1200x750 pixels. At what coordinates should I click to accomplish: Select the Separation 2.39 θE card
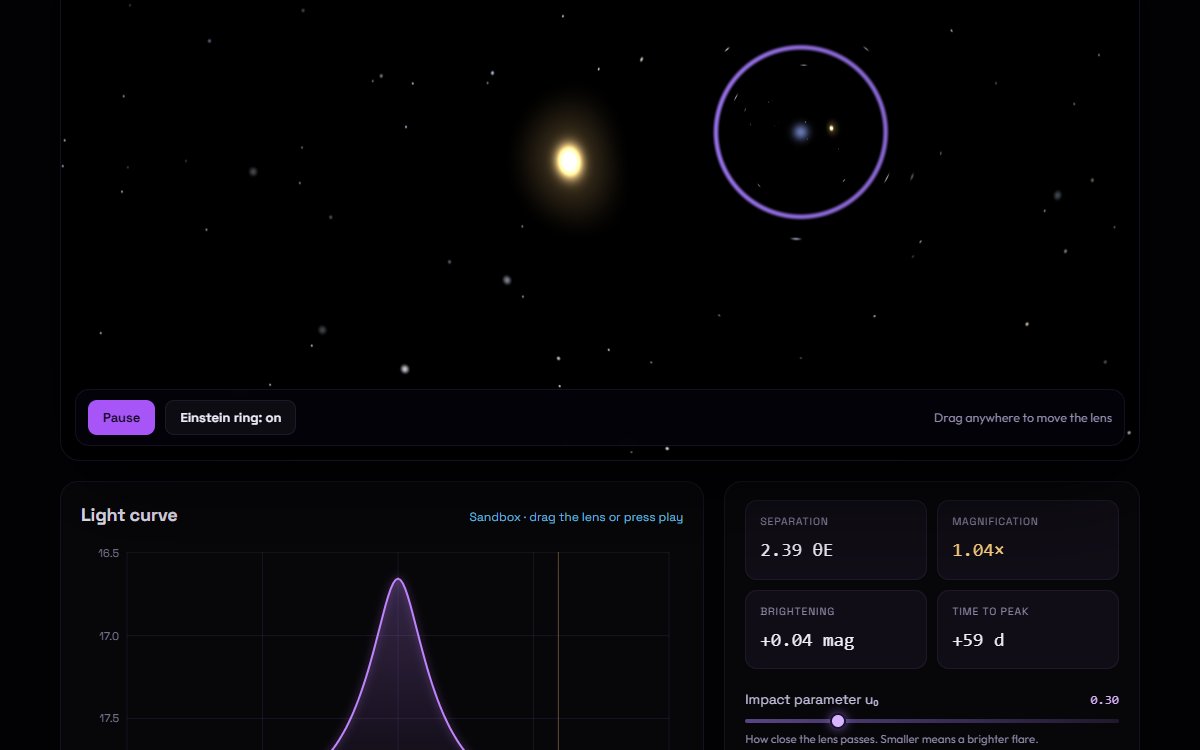(x=836, y=540)
